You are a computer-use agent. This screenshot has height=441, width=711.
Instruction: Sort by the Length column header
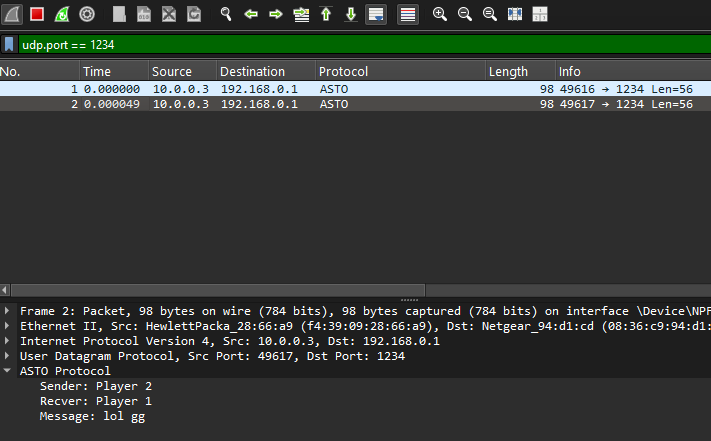click(x=521, y=72)
